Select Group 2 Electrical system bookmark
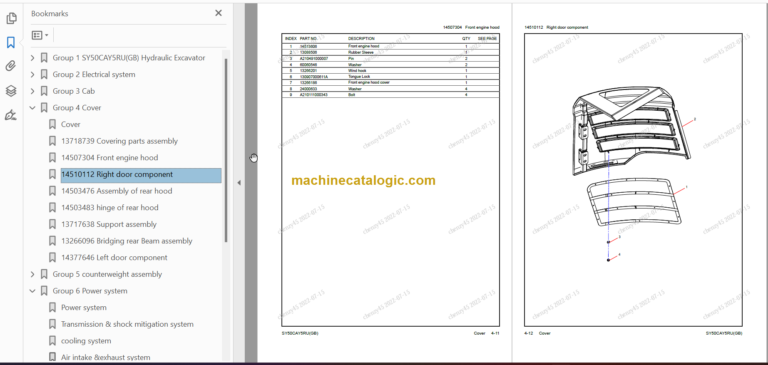 94,74
